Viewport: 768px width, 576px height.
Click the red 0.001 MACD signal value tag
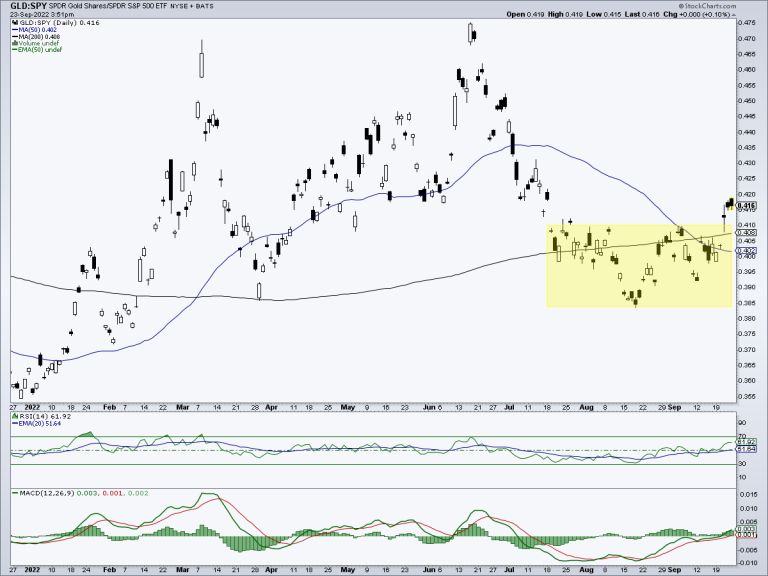coord(747,535)
